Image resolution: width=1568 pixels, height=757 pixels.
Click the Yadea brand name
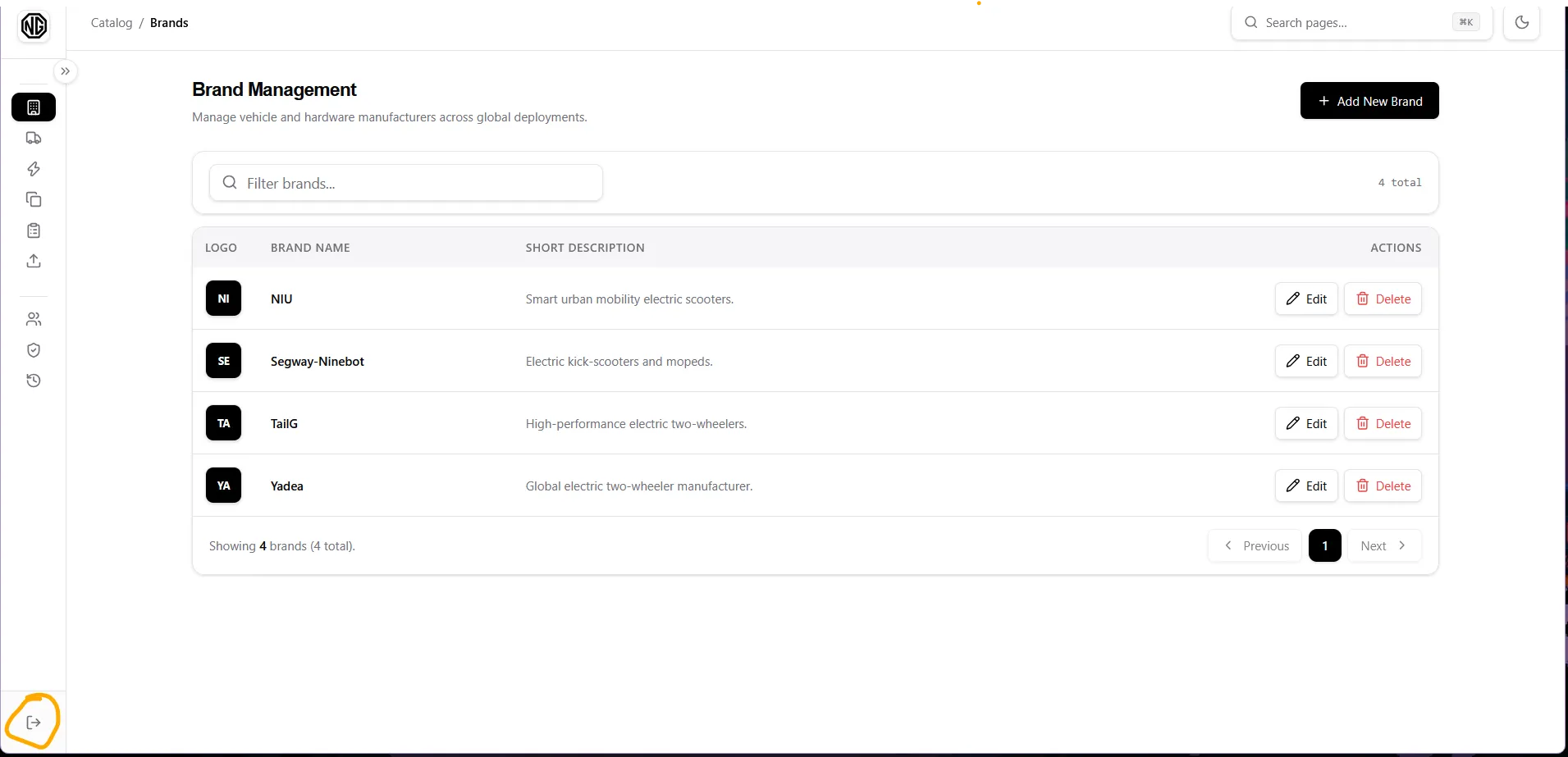tap(287, 486)
